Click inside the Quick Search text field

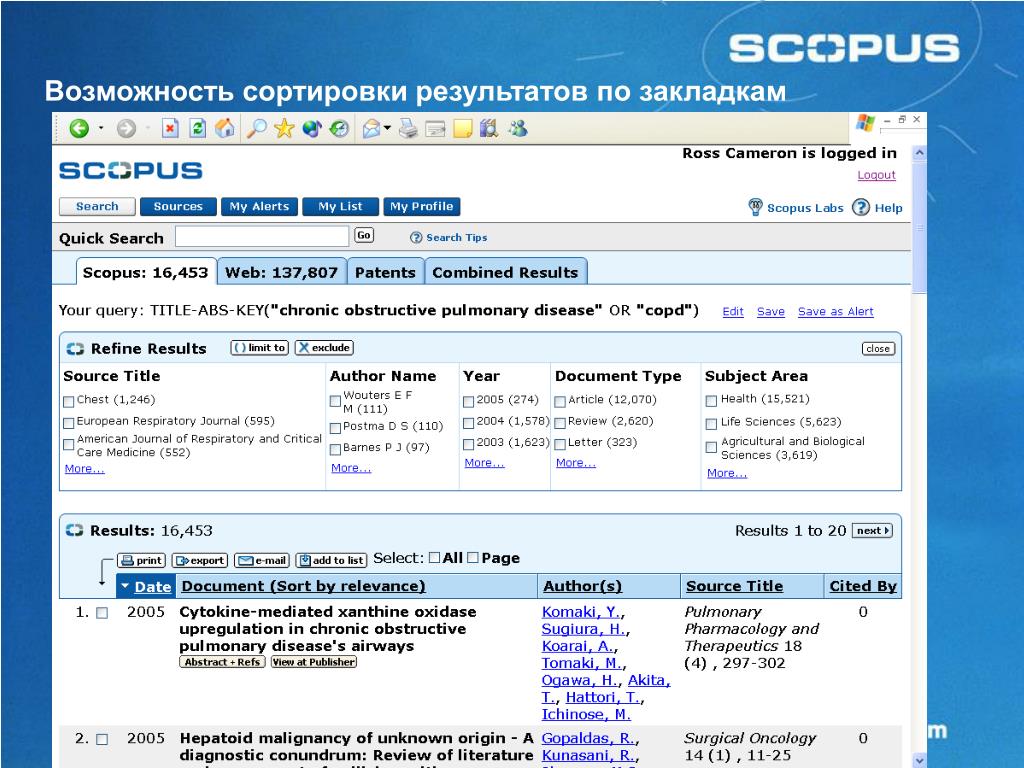coord(262,236)
